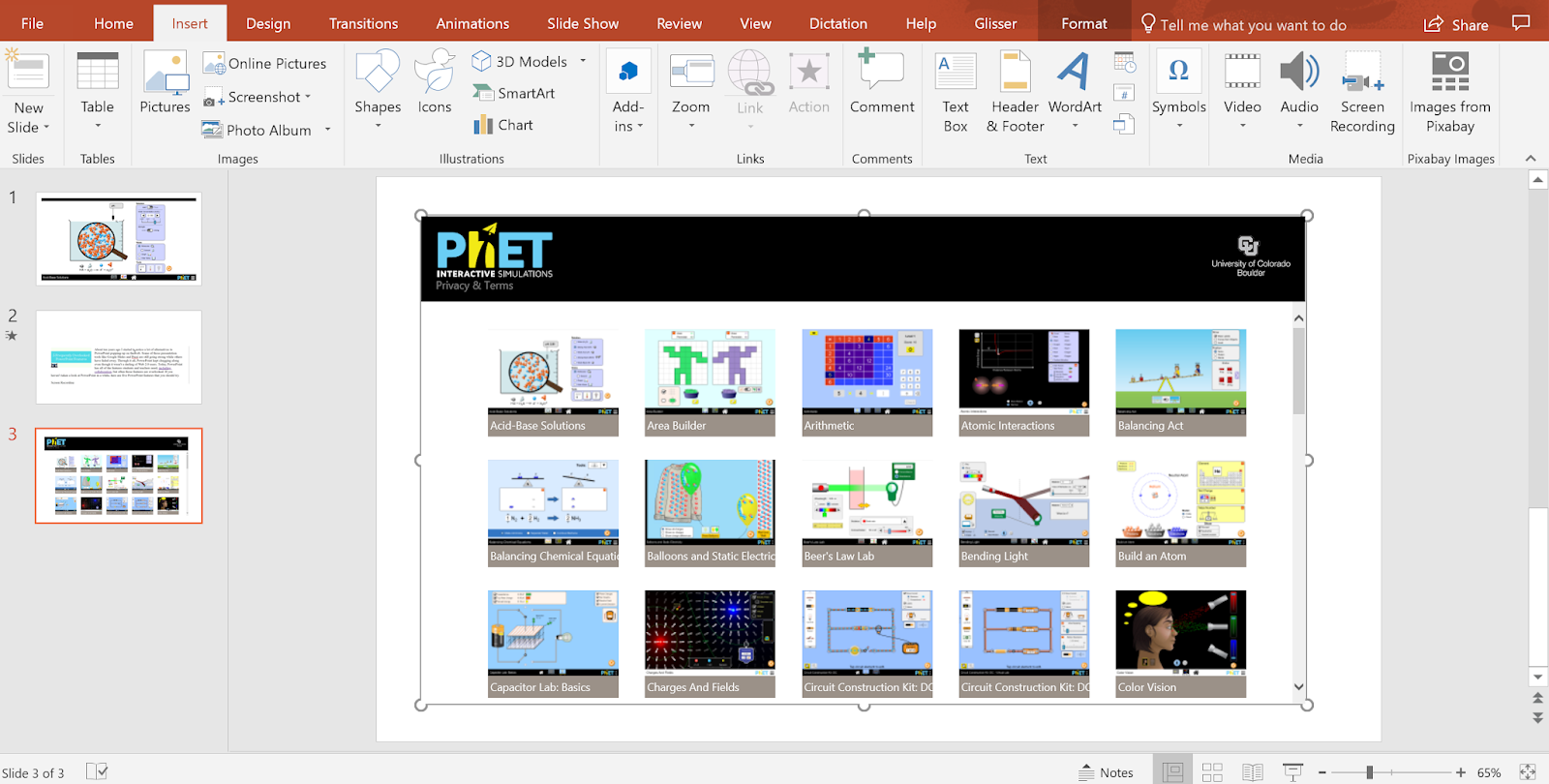Screen dimensions: 1549x784
Task: Click the WordArt icon
Action: pos(1074,71)
